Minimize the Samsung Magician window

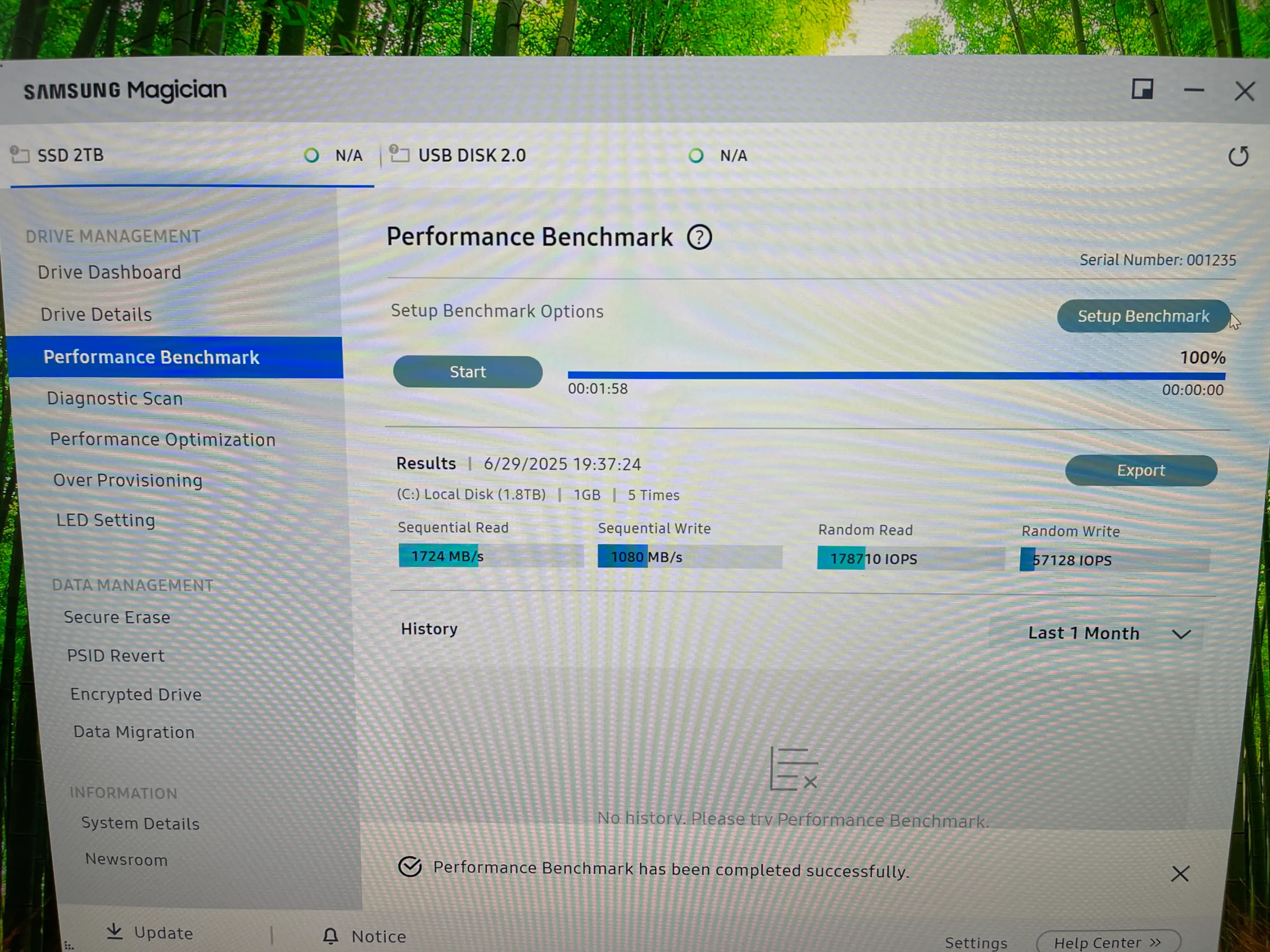tap(1194, 90)
